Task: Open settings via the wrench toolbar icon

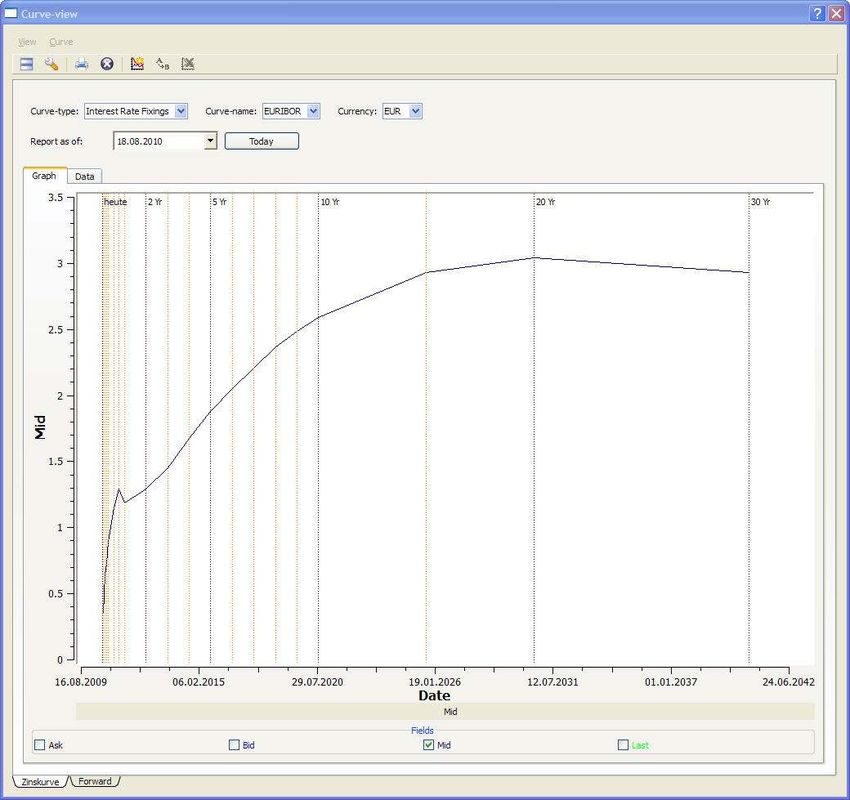Action: tap(51, 64)
